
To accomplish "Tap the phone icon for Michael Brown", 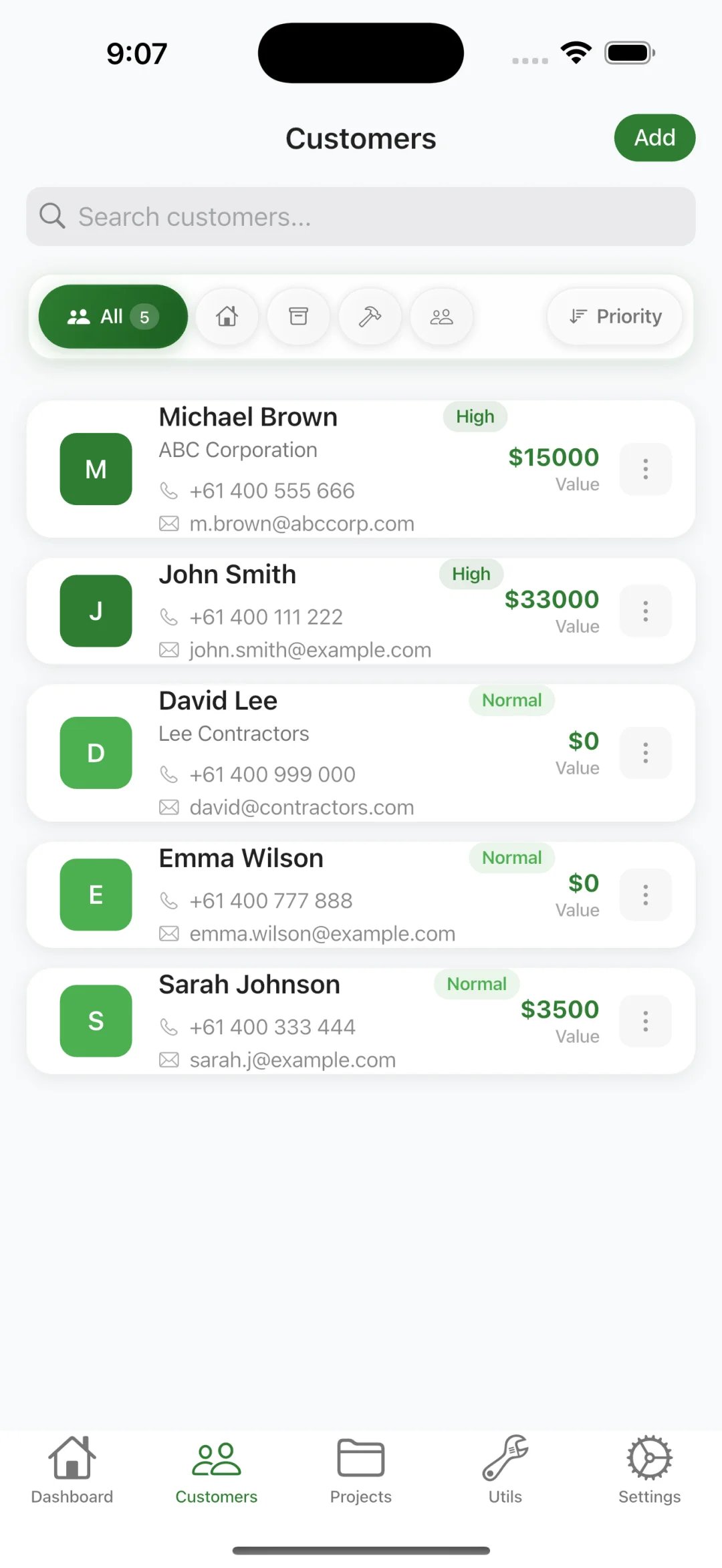I will coord(169,491).
